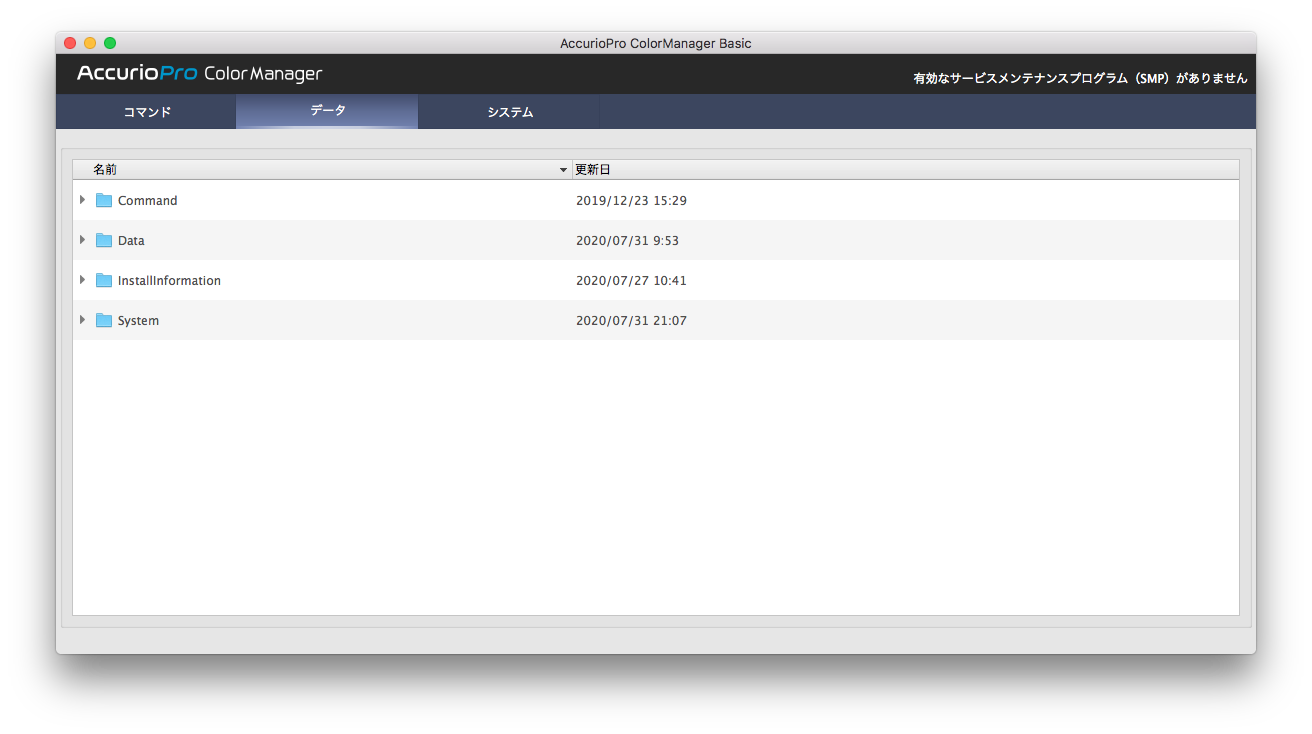The image size is (1312, 734).
Task: Expand the Data folder tree row
Action: click(82, 240)
